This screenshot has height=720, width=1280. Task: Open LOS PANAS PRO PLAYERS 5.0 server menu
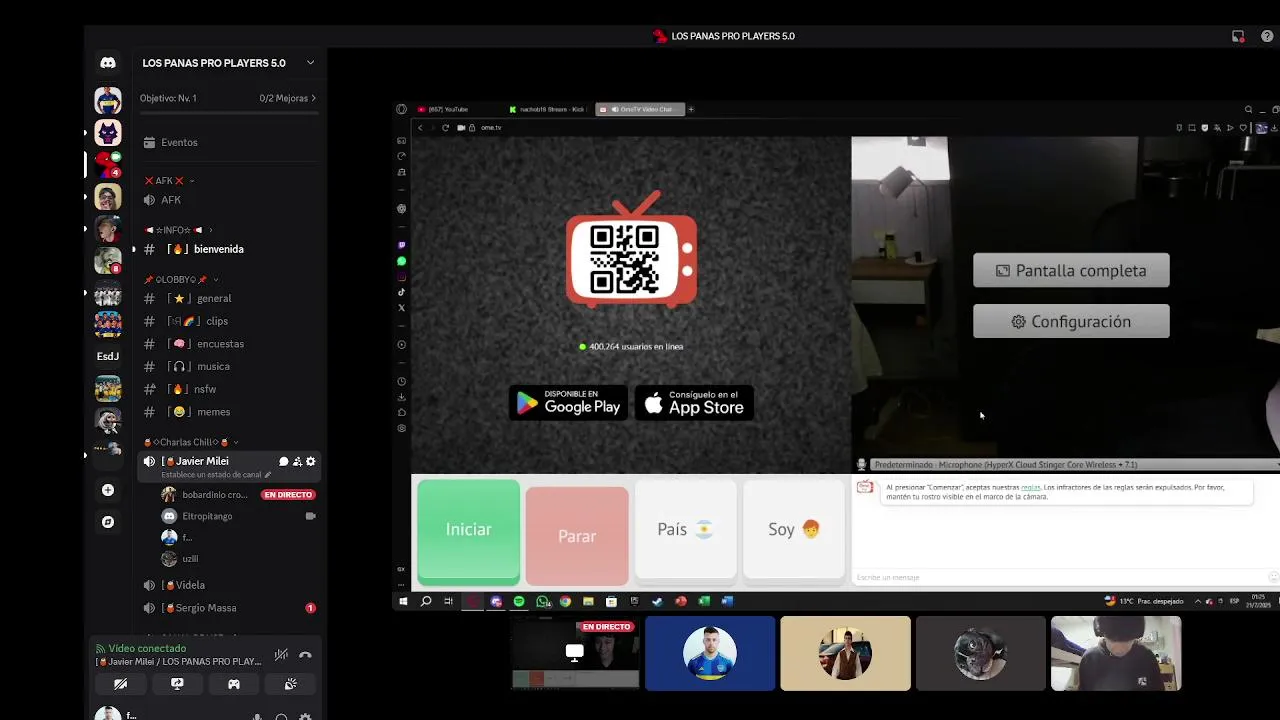tap(229, 63)
